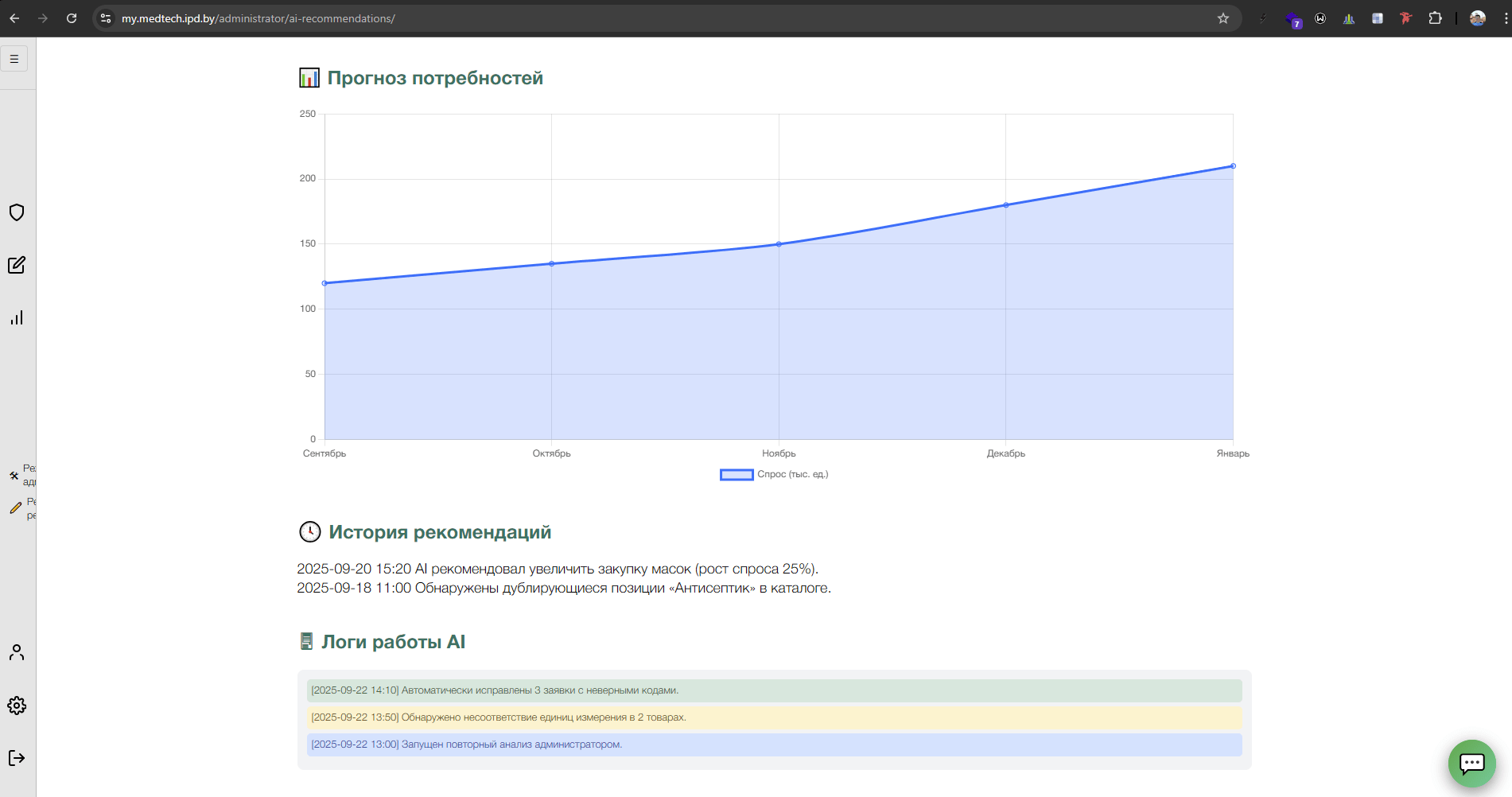The height and width of the screenshot is (797, 1512).
Task: Click the edit square-pen sidebar icon
Action: (17, 265)
